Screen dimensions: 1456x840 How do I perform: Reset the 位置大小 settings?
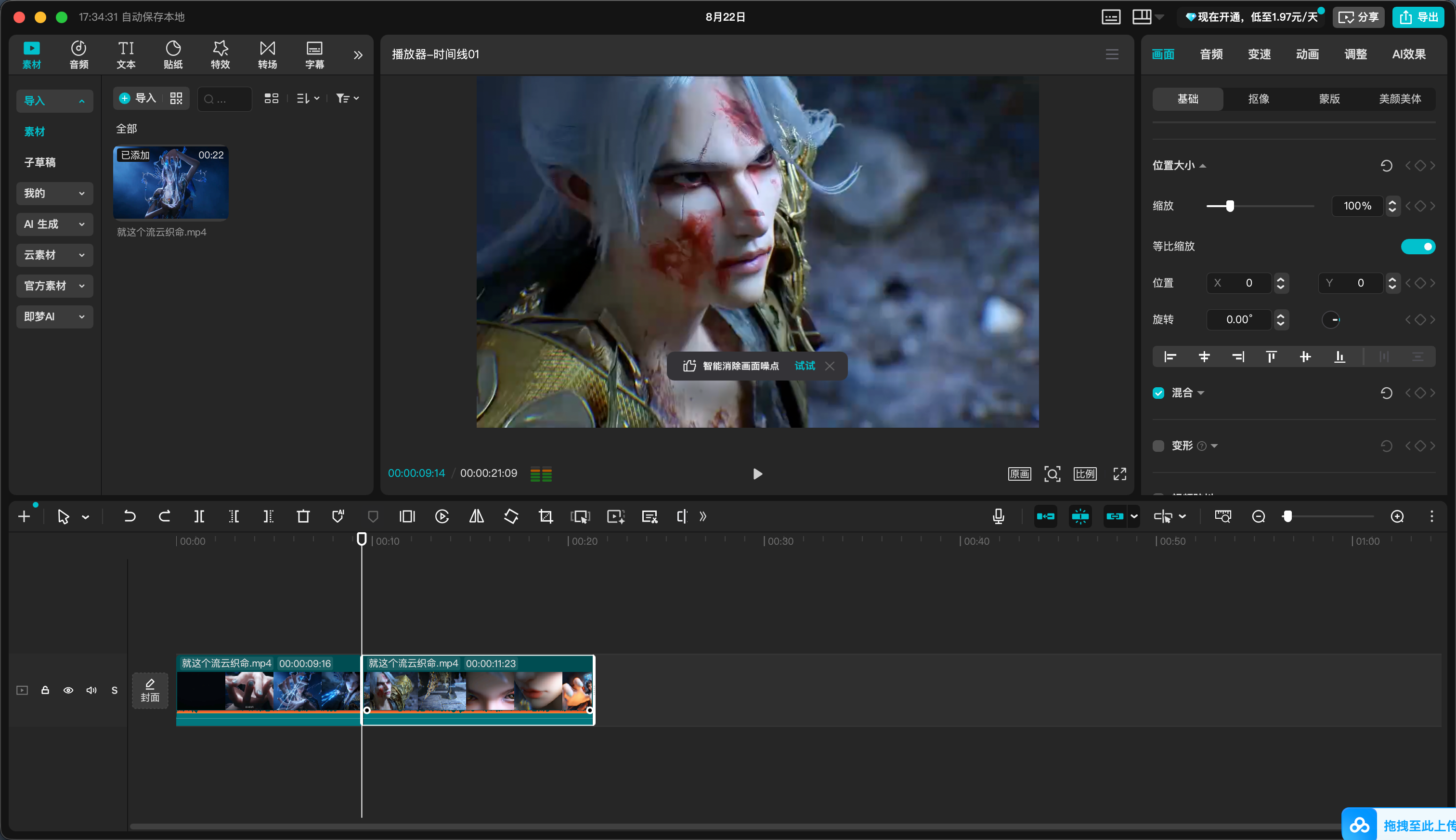coord(1386,166)
